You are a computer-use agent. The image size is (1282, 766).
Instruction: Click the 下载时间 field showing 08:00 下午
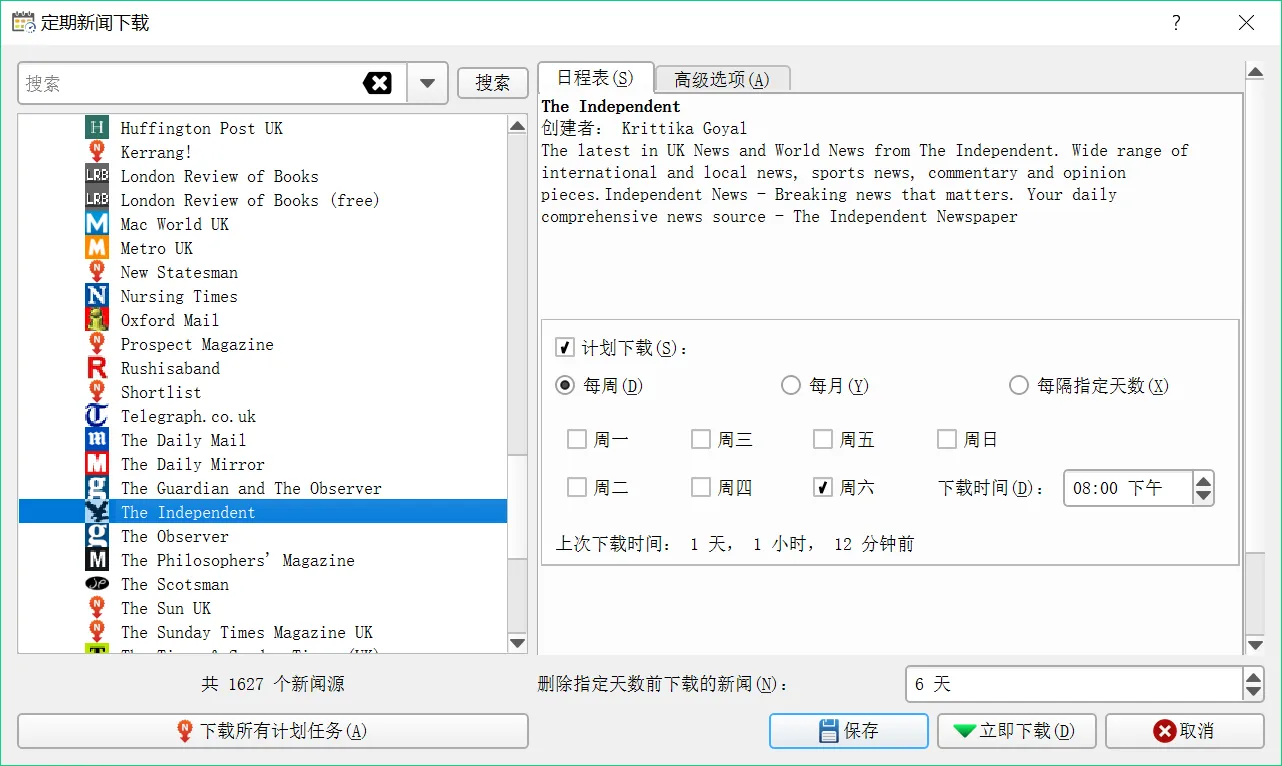coord(1129,488)
